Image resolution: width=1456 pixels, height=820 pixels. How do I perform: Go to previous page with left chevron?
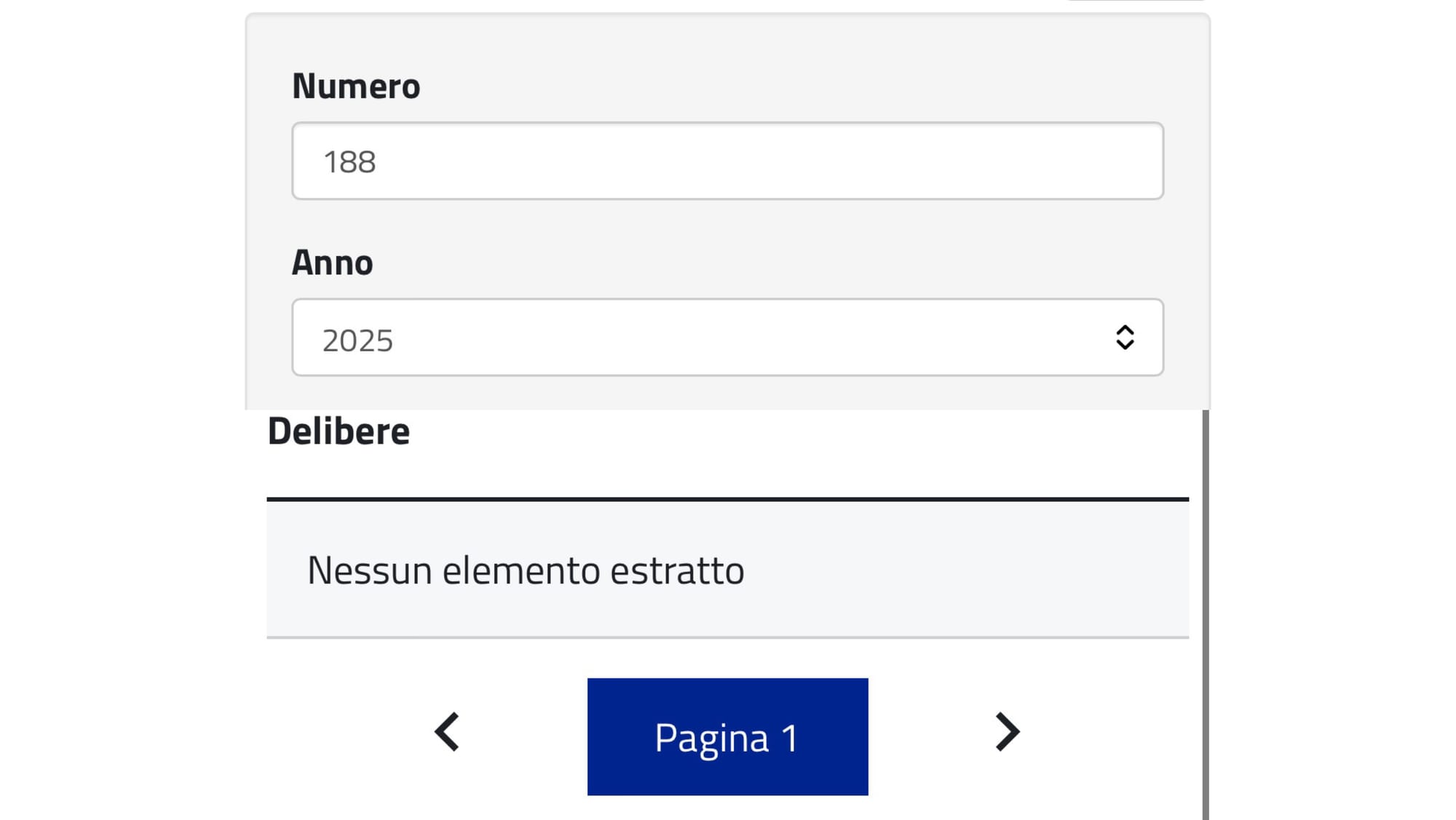(x=447, y=732)
